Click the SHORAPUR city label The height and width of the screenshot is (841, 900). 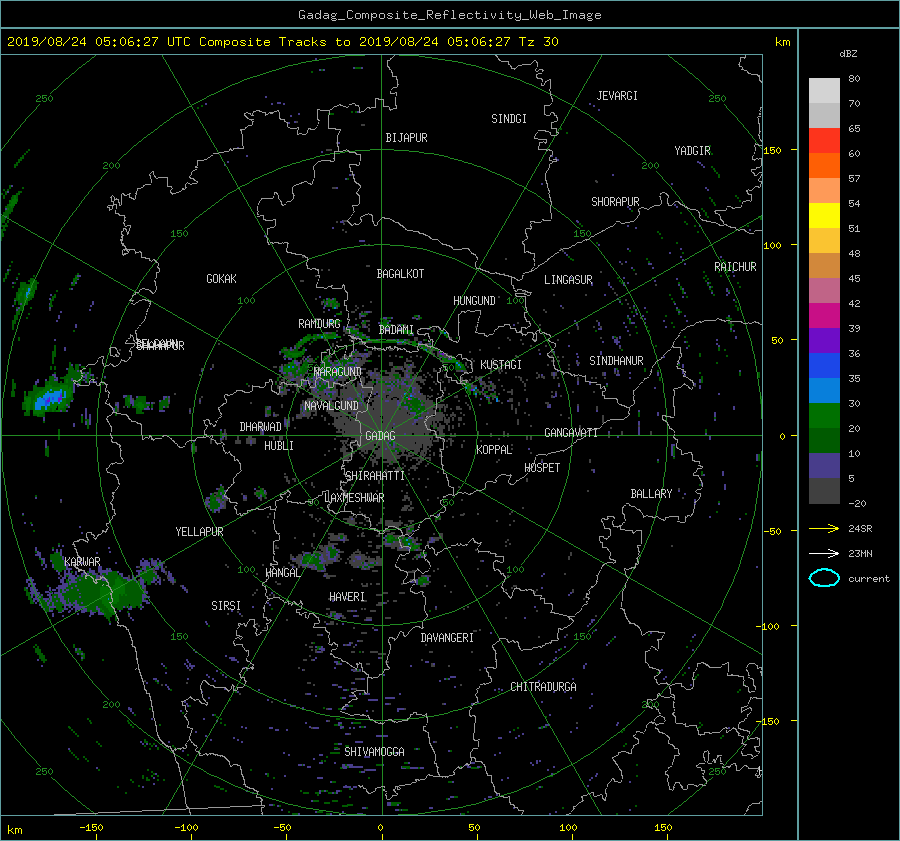click(615, 202)
